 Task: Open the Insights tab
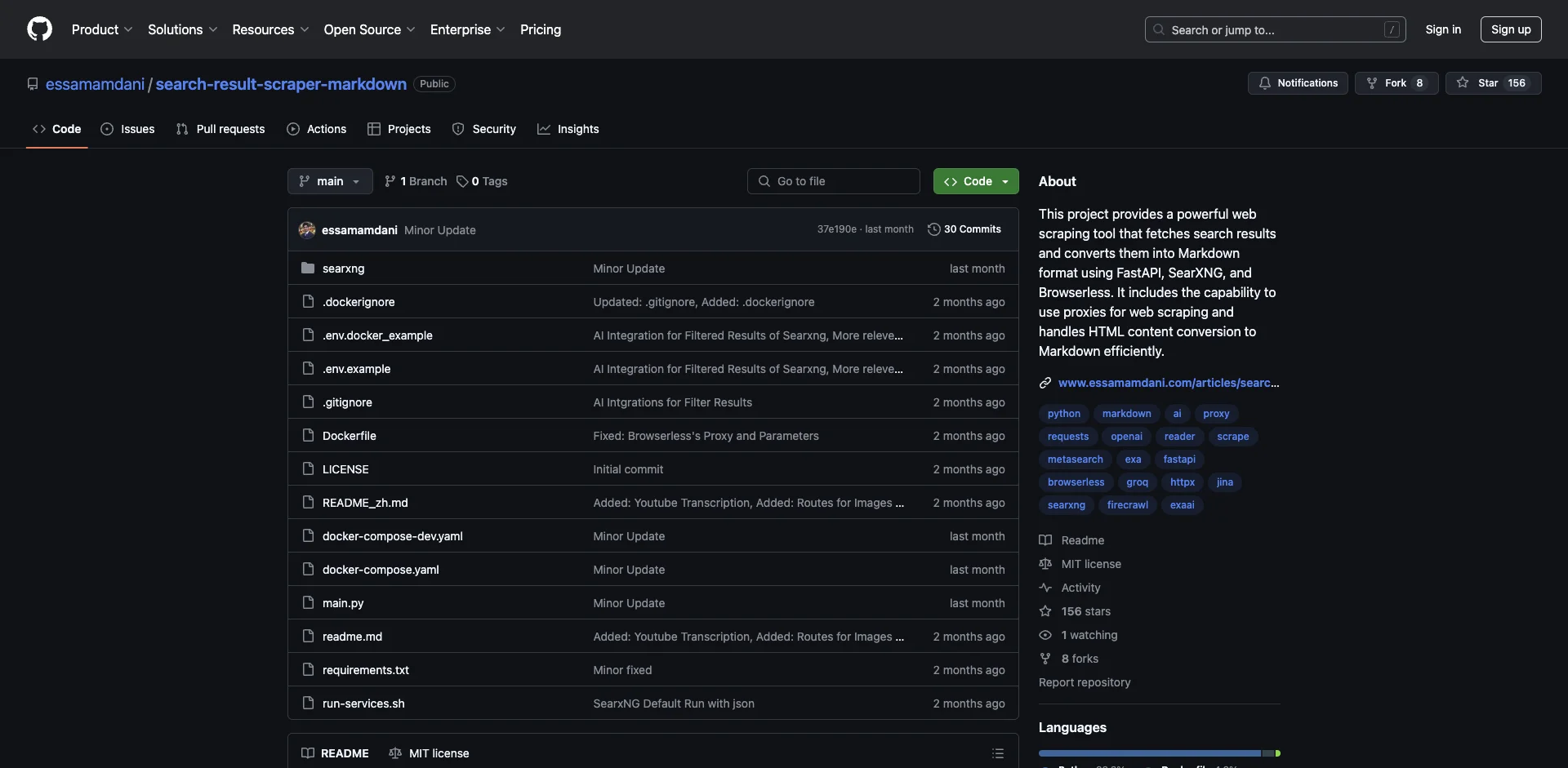(568, 129)
